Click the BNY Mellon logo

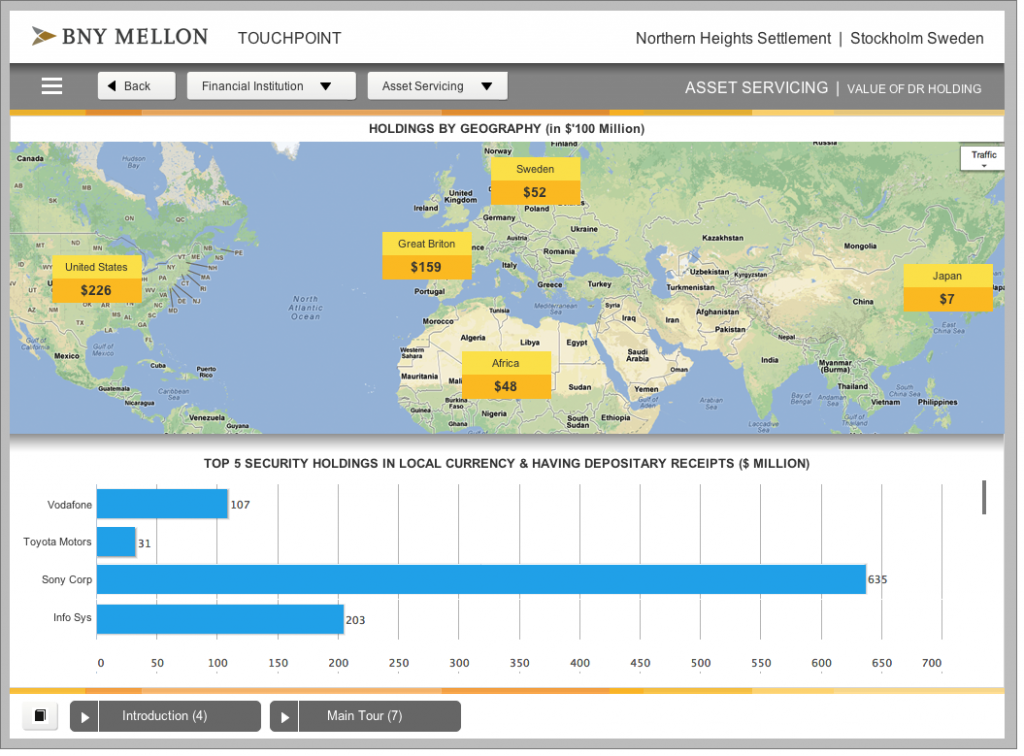pos(120,37)
